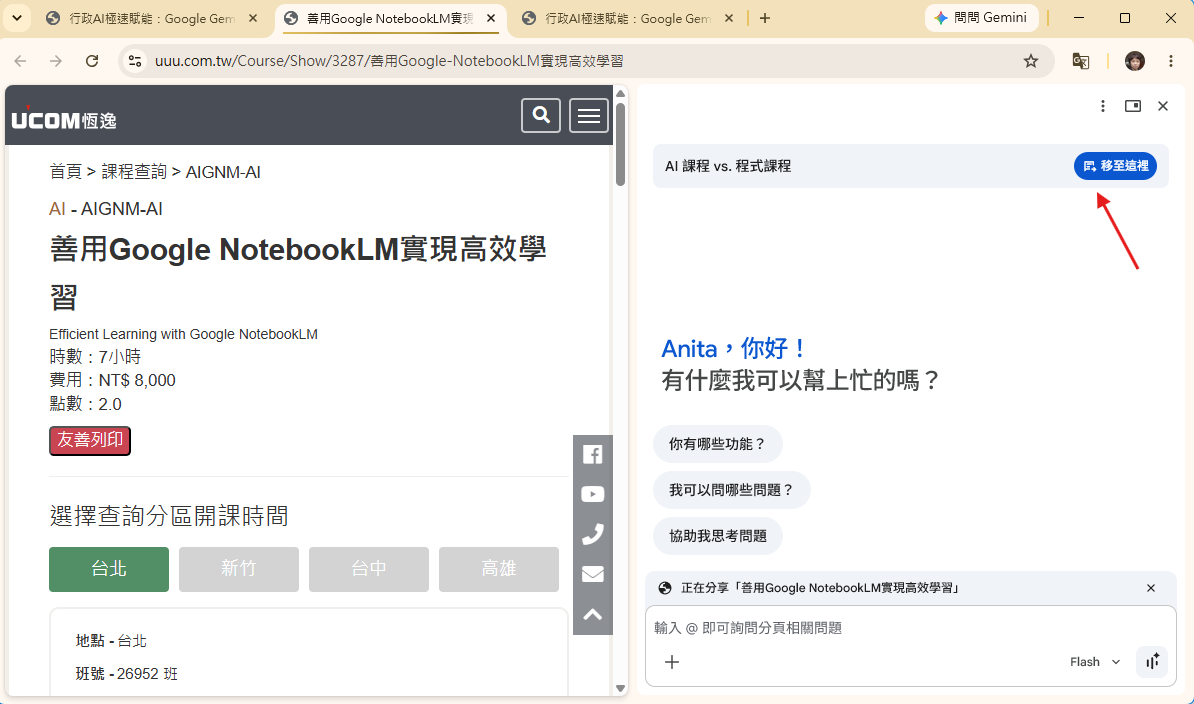The width and height of the screenshot is (1194, 704).
Task: Click the Gemini prompt input field
Action: coord(910,628)
